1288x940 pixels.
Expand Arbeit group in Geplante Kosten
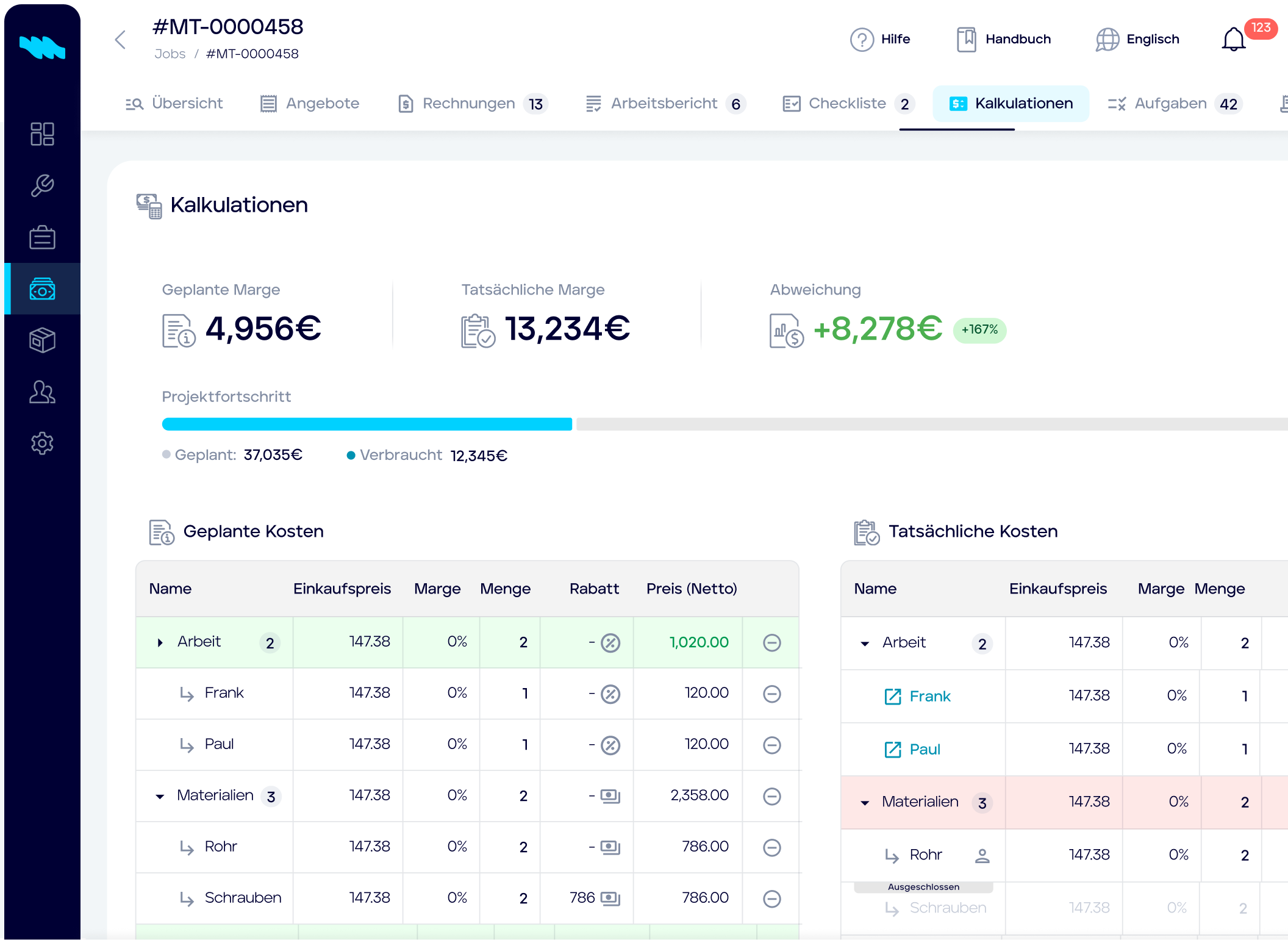[x=160, y=642]
